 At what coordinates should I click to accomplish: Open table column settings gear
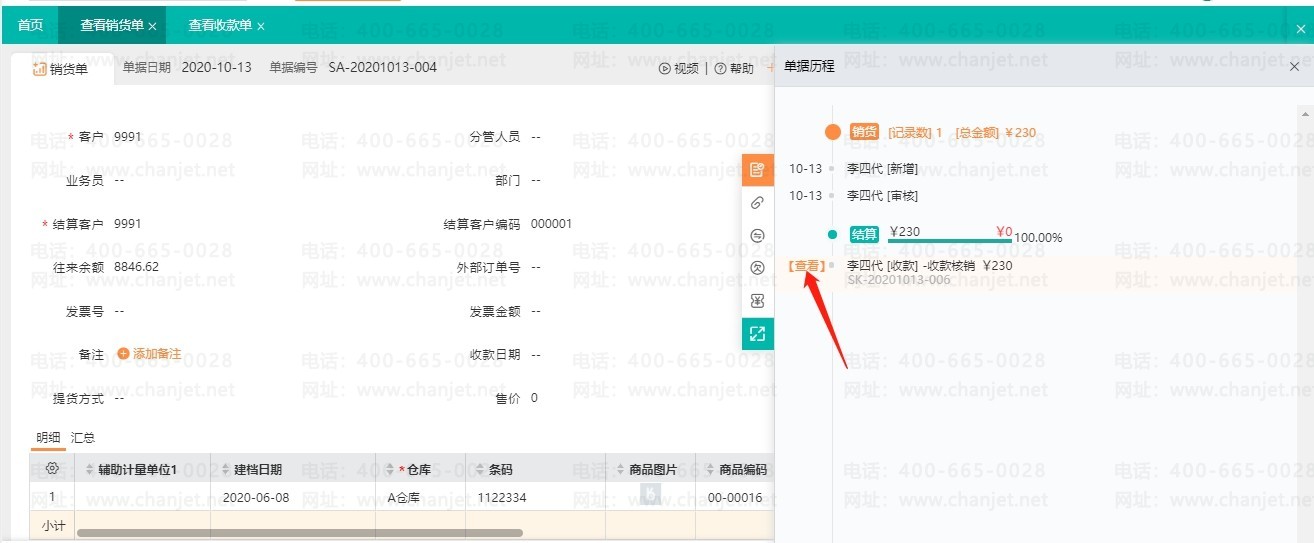53,469
